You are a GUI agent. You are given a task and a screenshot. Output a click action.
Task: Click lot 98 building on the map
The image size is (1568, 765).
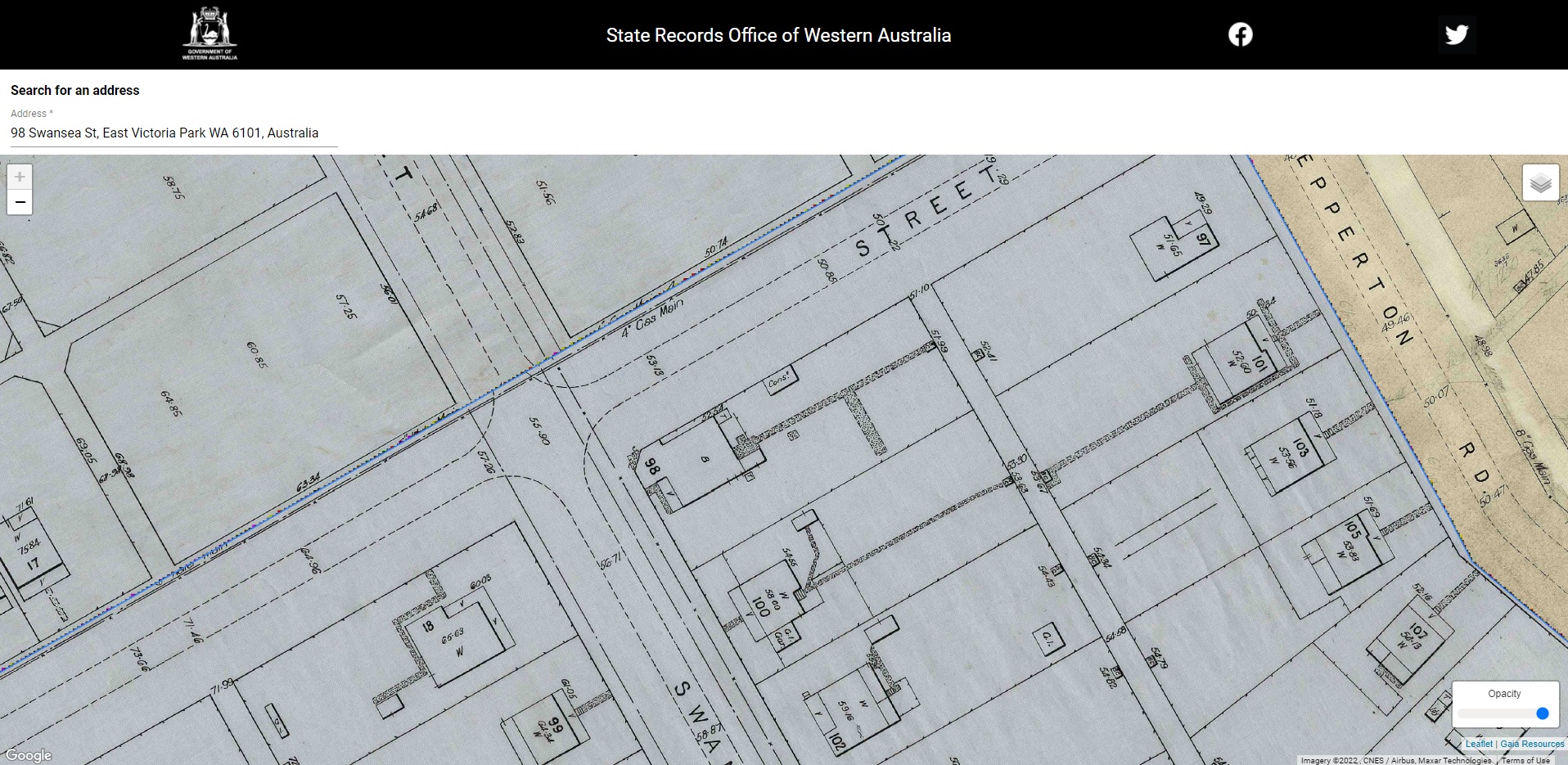tap(700, 460)
